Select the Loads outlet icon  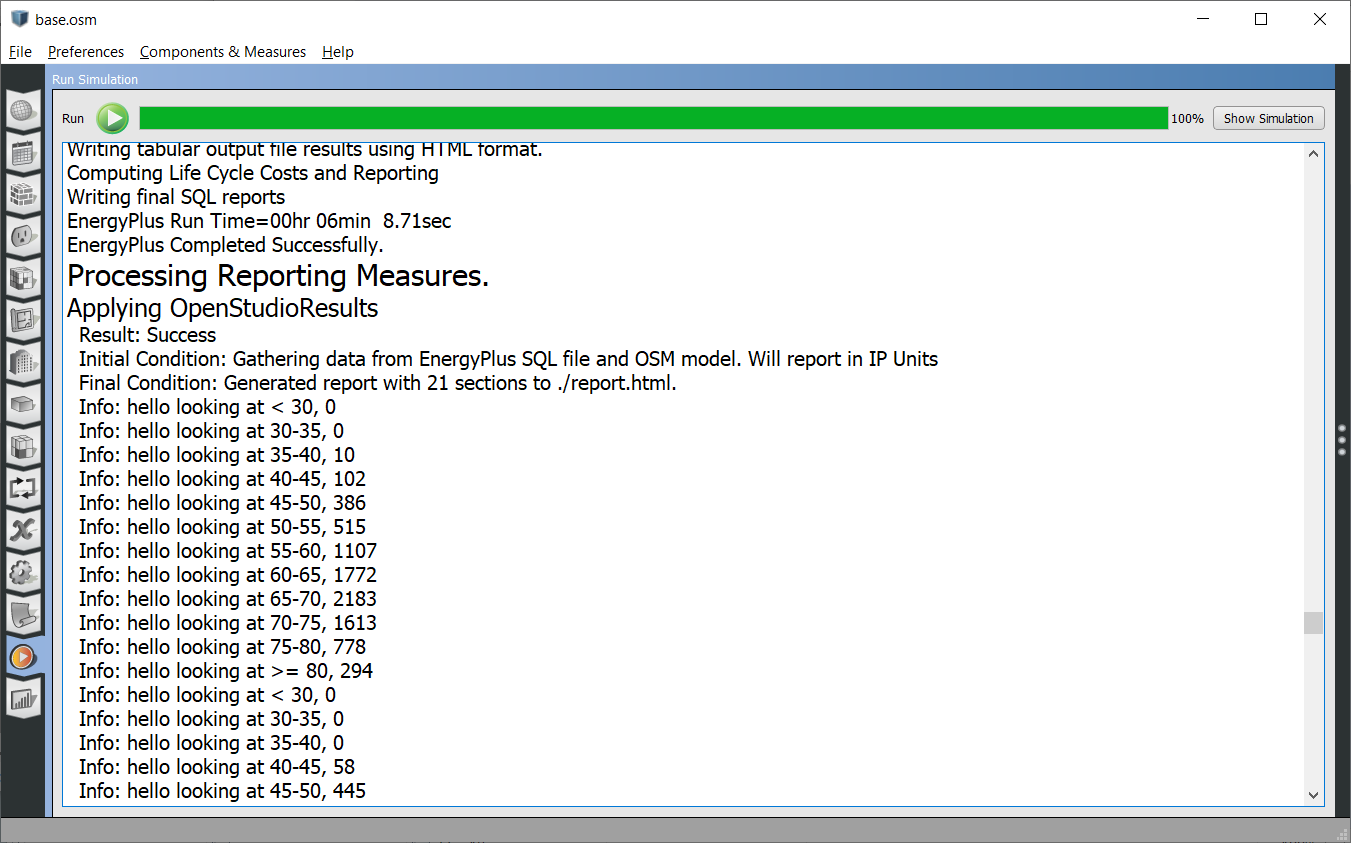[23, 237]
